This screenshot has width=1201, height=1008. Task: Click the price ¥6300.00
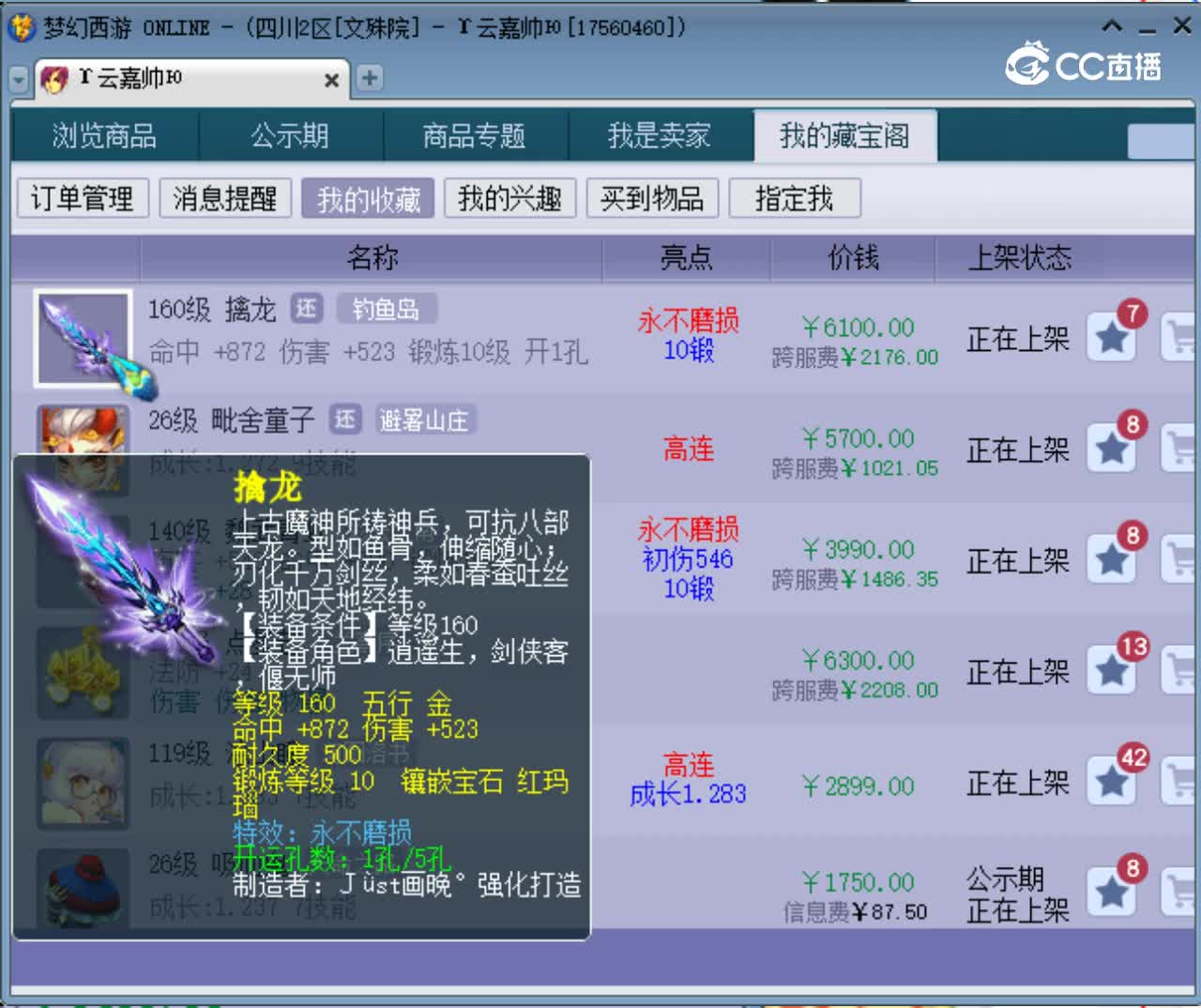(x=858, y=660)
